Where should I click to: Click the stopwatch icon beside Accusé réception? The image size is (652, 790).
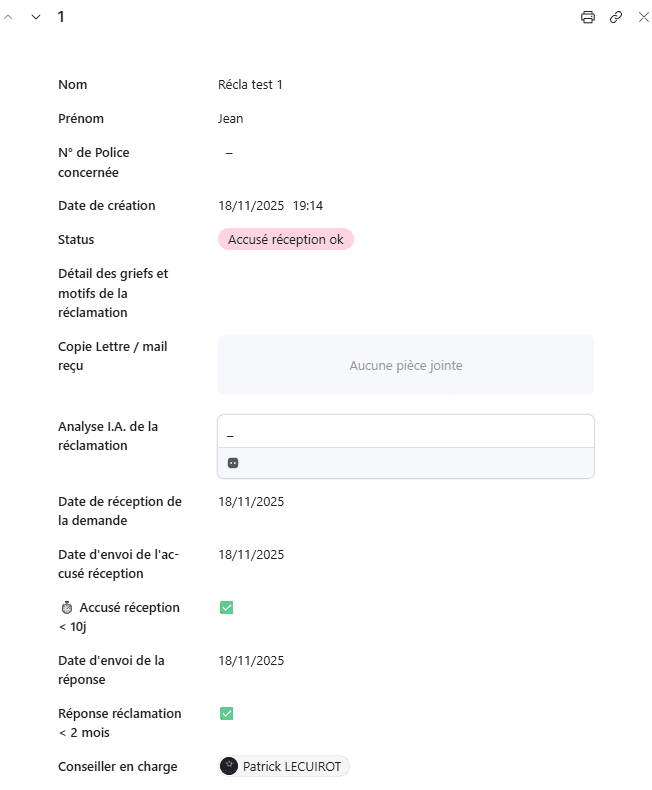66,607
